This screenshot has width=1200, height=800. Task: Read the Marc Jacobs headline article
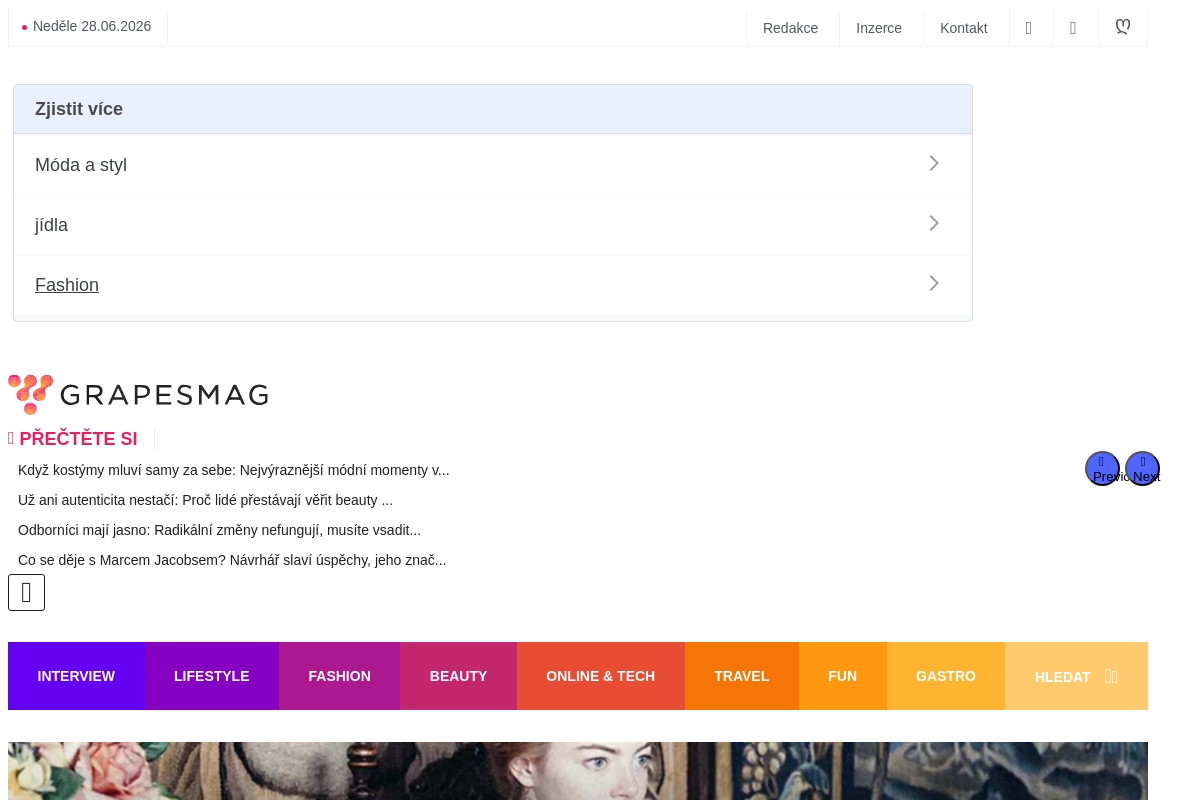pyautogui.click(x=232, y=560)
